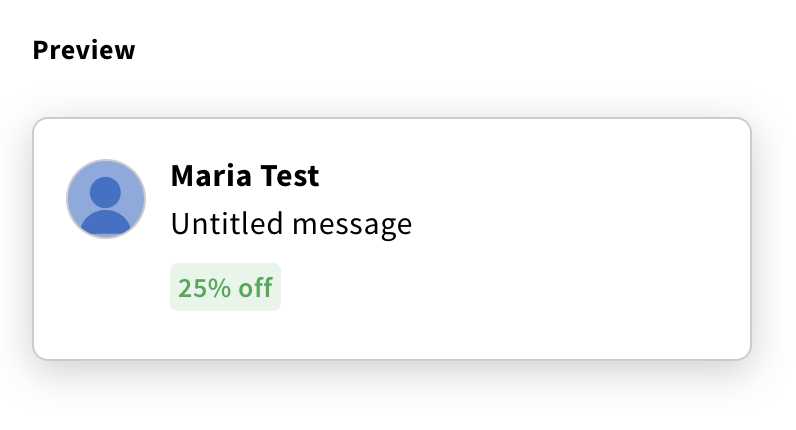The image size is (796, 430).
Task: Click the green 25% off badge
Action: pyautogui.click(x=225, y=288)
